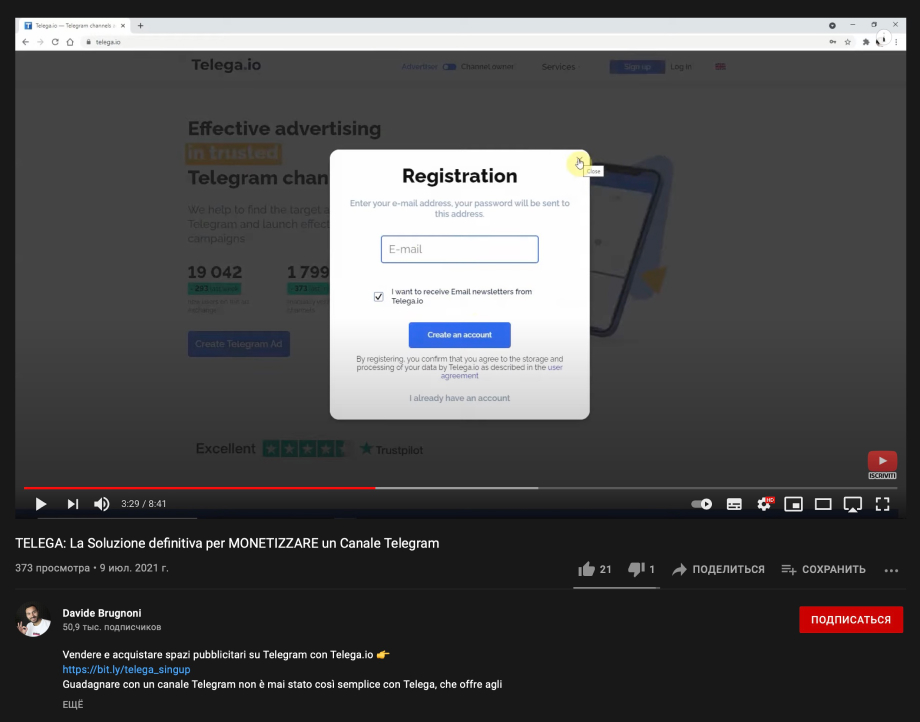Screen dimensions: 920x722
Task: Open browser extensions puzzle icon
Action: (865, 42)
